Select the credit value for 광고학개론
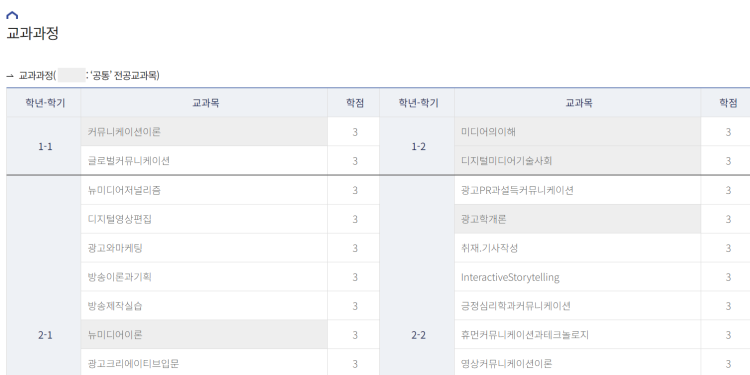 (728, 219)
